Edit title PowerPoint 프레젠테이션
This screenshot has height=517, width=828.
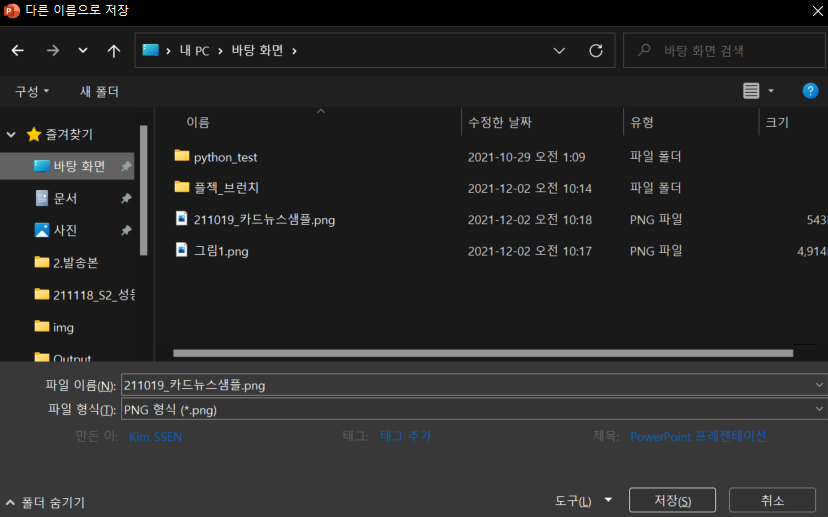pos(698,436)
